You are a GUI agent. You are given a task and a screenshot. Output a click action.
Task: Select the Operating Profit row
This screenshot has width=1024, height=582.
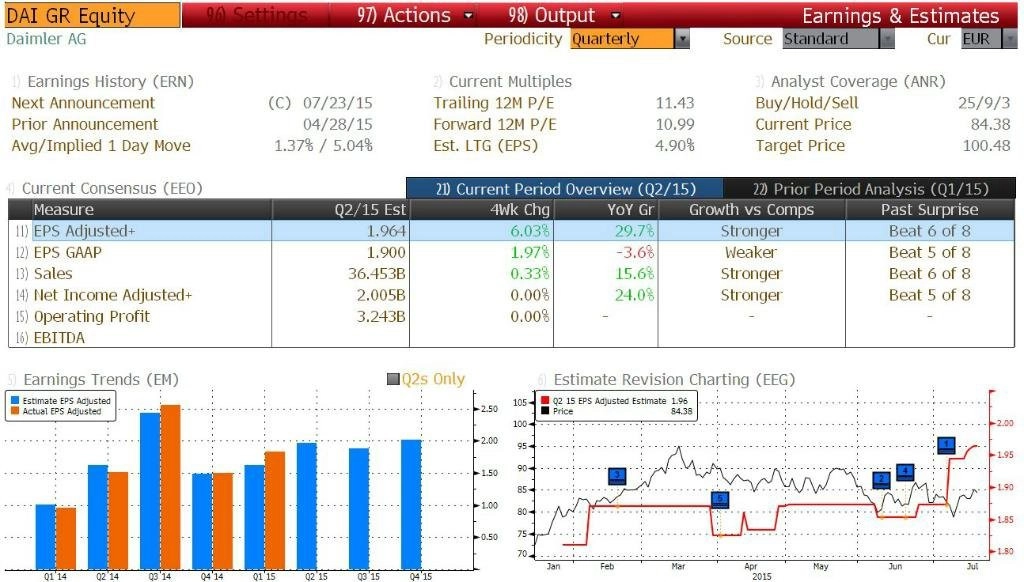tap(511, 317)
